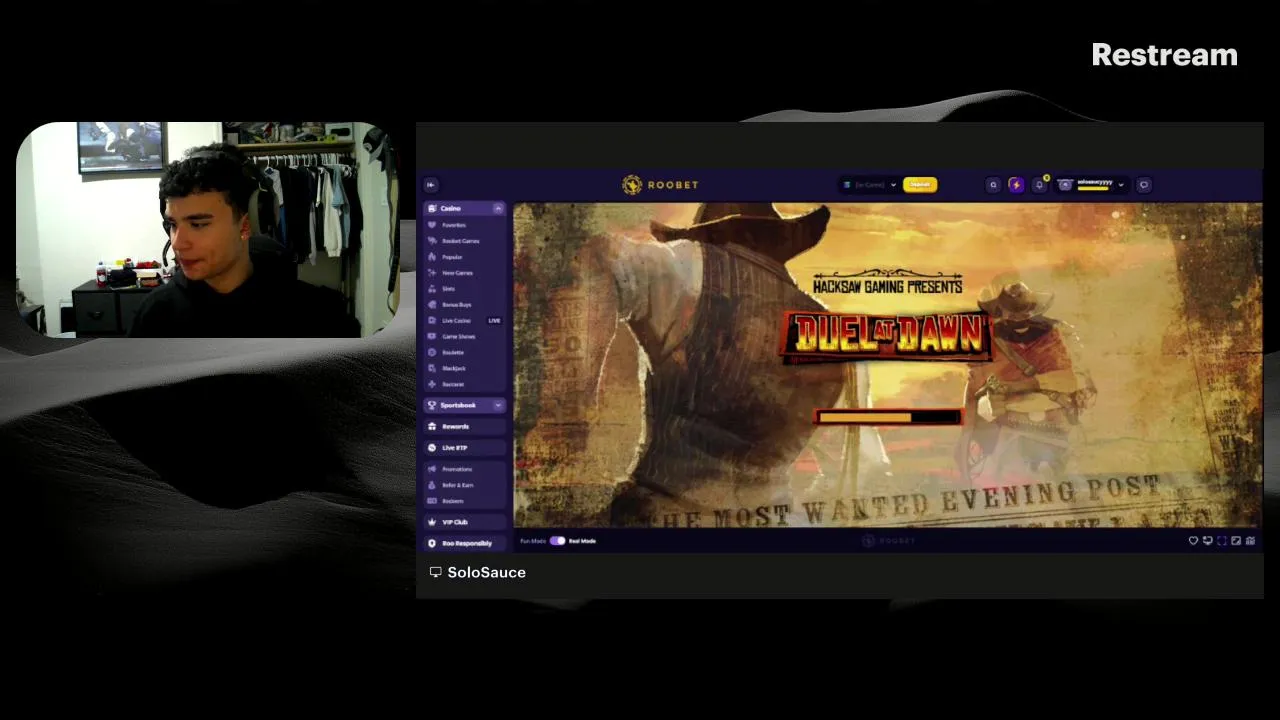Click the Duel at Dawn loading progress bar
Viewport: 1280px width, 720px height.
[889, 417]
